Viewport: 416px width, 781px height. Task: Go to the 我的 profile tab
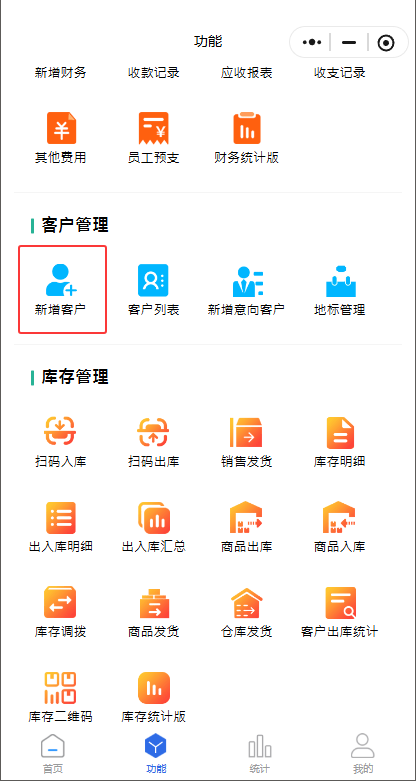[x=363, y=754]
